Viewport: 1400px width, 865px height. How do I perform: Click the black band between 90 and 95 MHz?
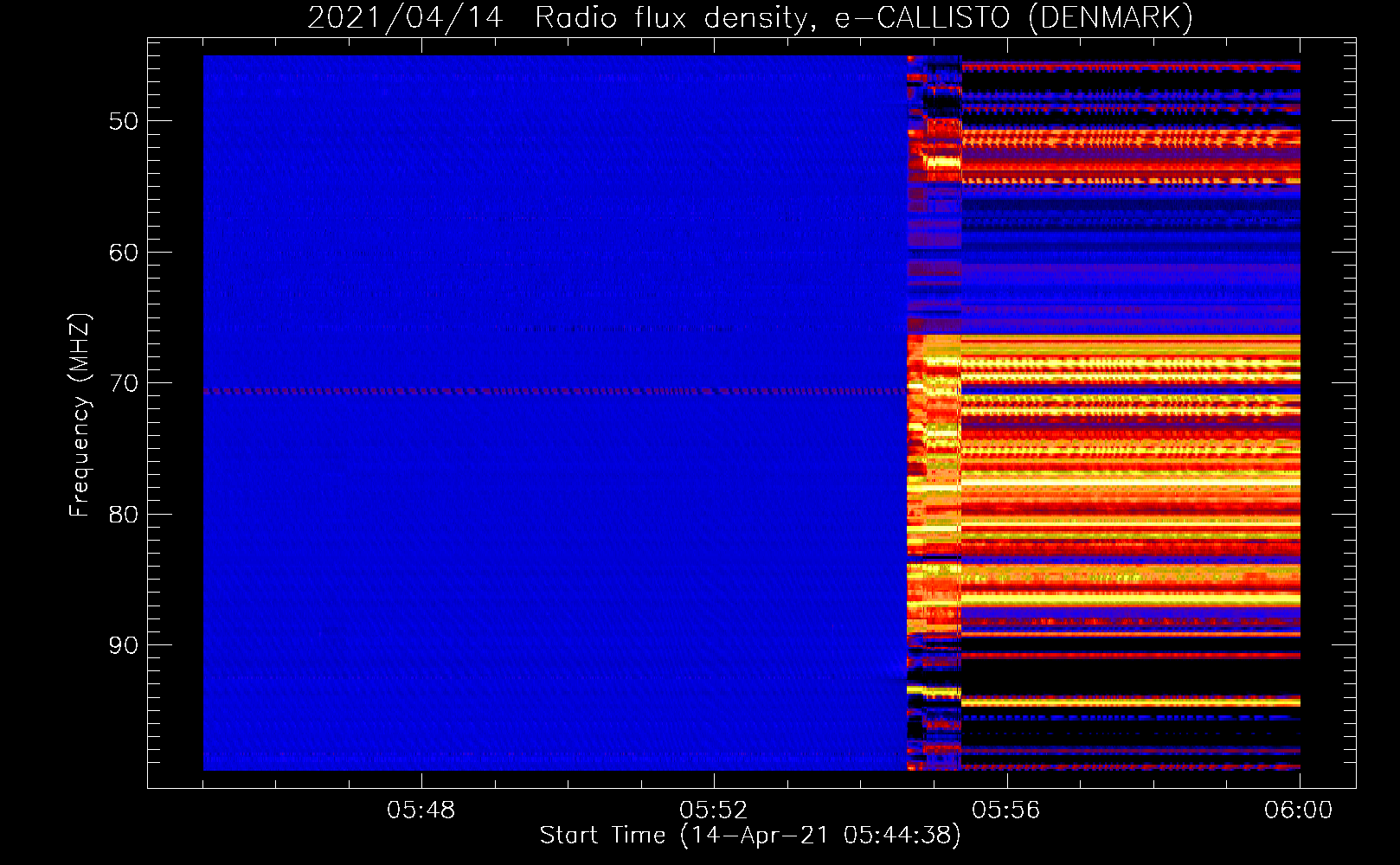(x=1131, y=676)
